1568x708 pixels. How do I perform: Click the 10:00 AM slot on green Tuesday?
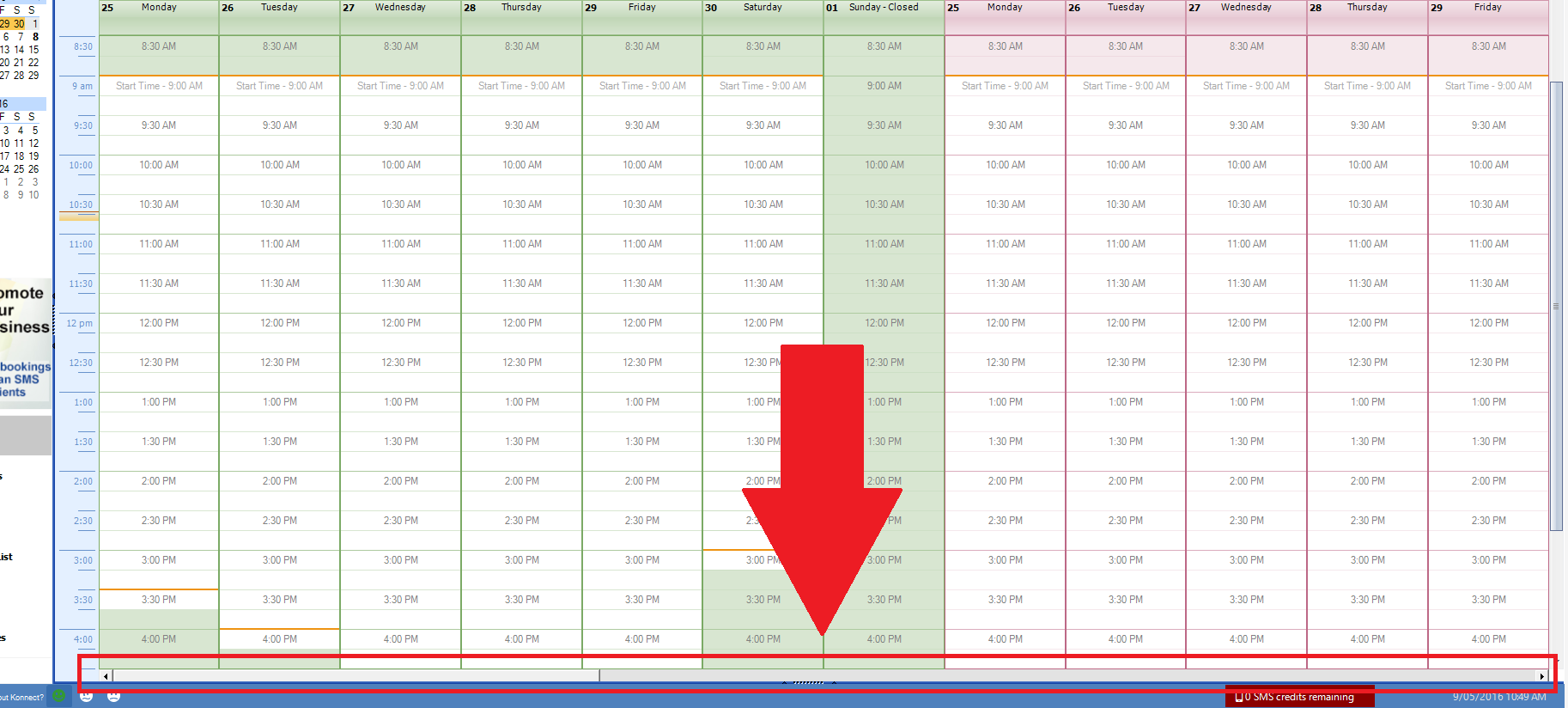280,165
